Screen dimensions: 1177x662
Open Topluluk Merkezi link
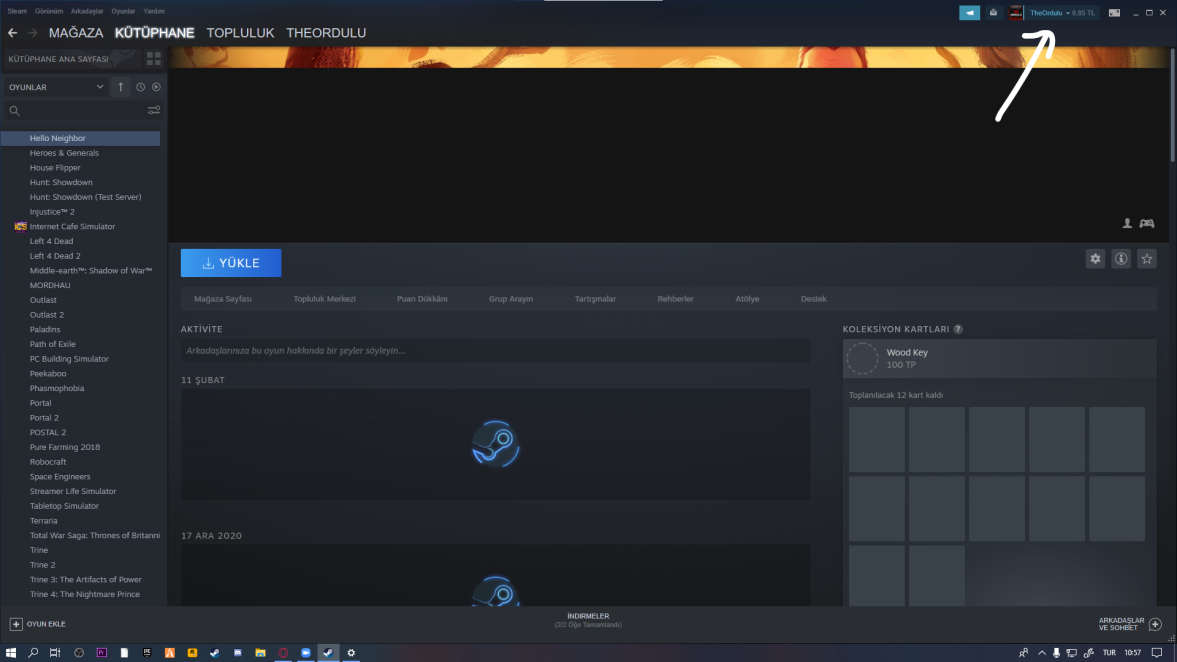click(324, 299)
